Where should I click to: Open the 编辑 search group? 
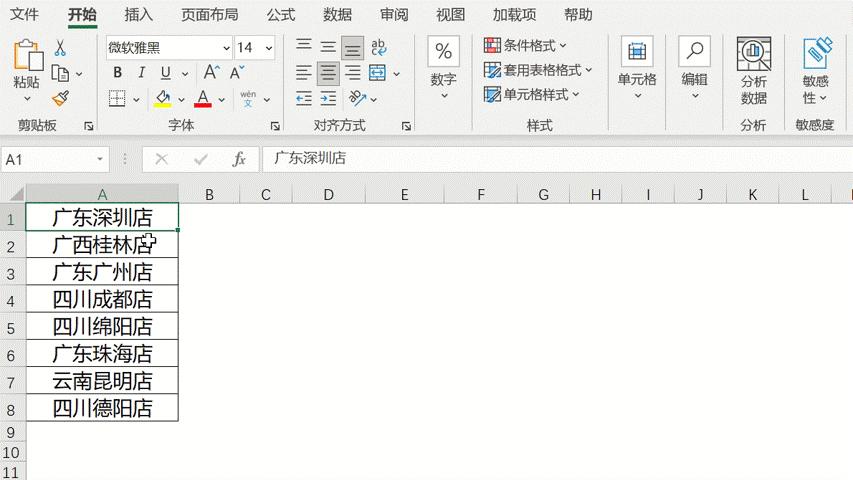point(695,69)
